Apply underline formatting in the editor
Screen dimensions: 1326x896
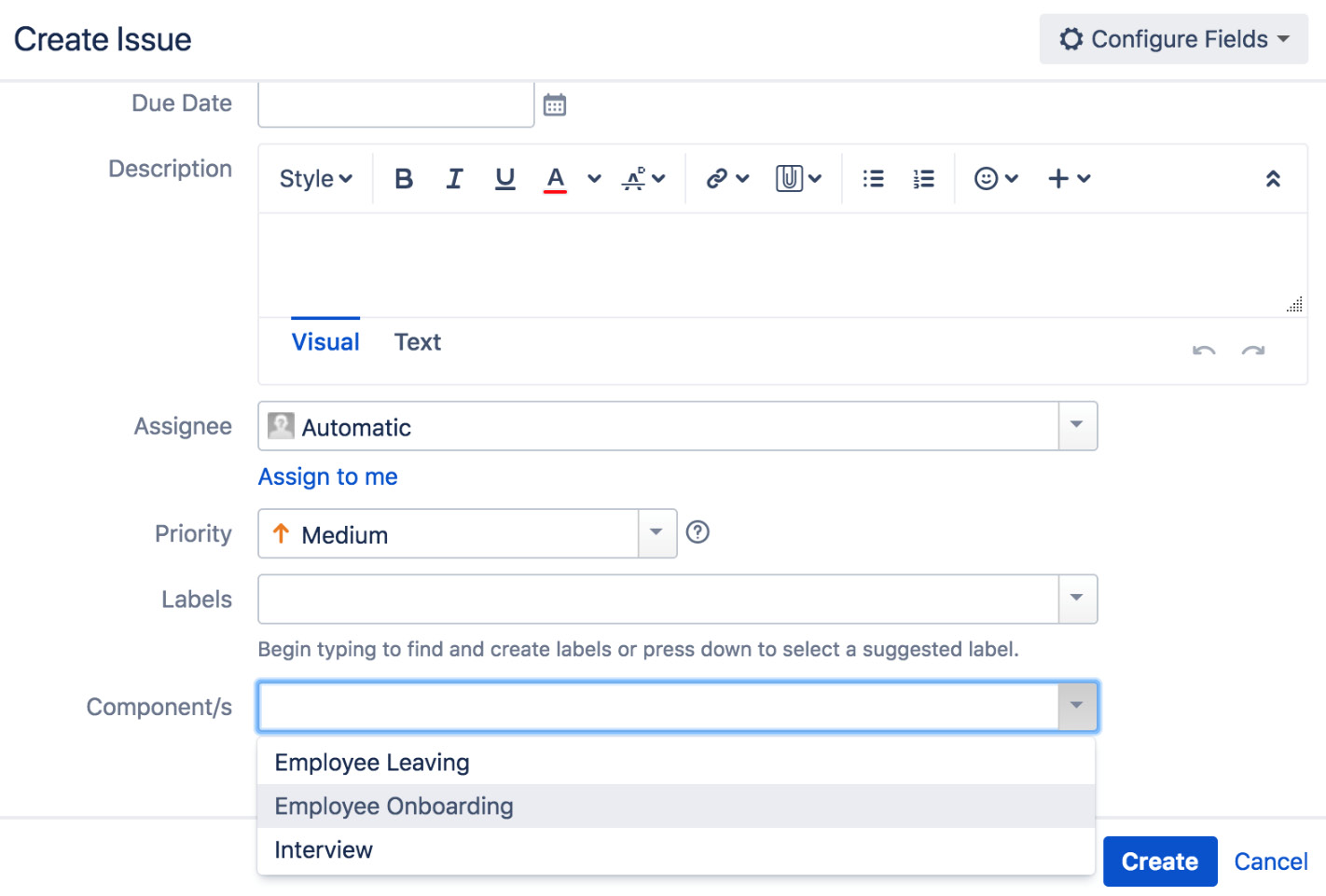tap(504, 178)
